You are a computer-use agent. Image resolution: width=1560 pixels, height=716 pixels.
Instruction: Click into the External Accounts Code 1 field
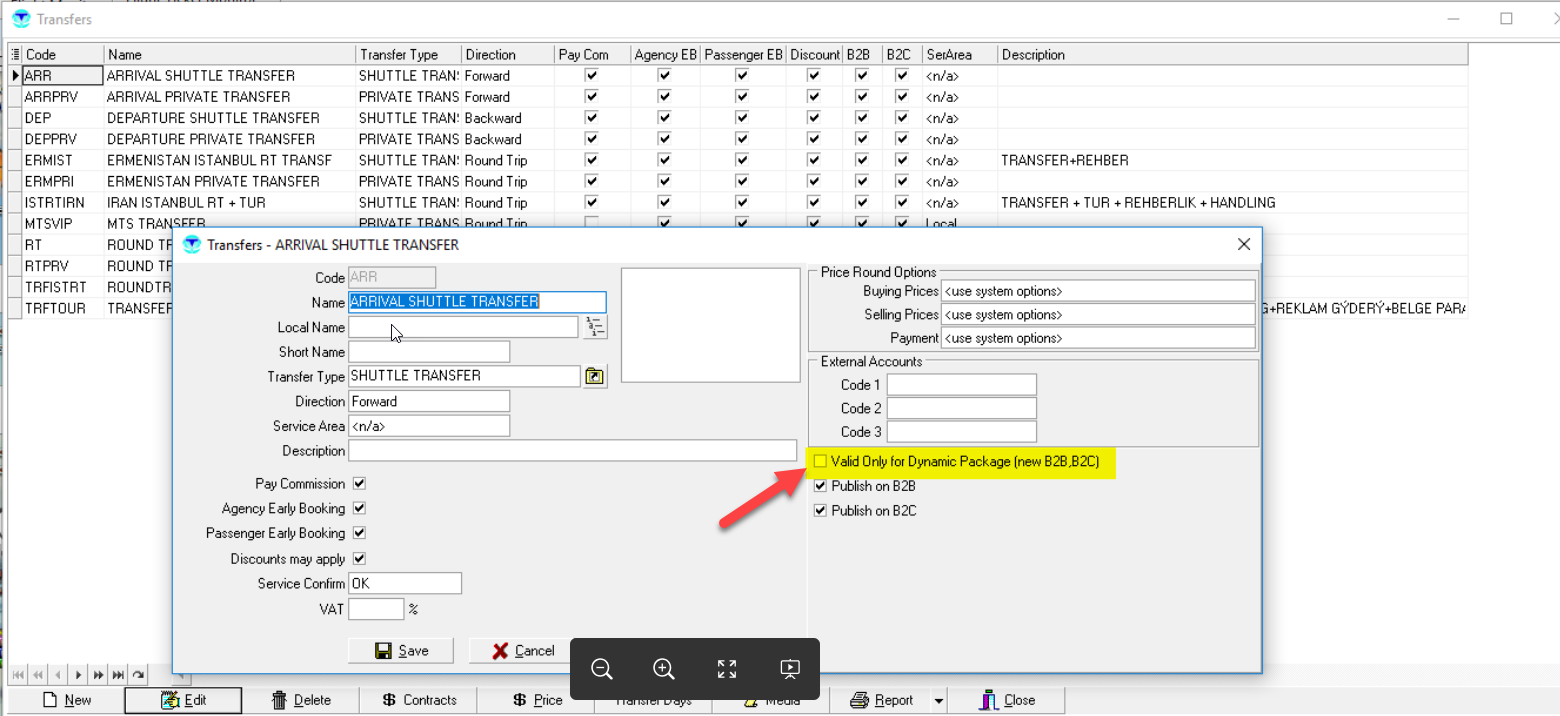click(962, 385)
